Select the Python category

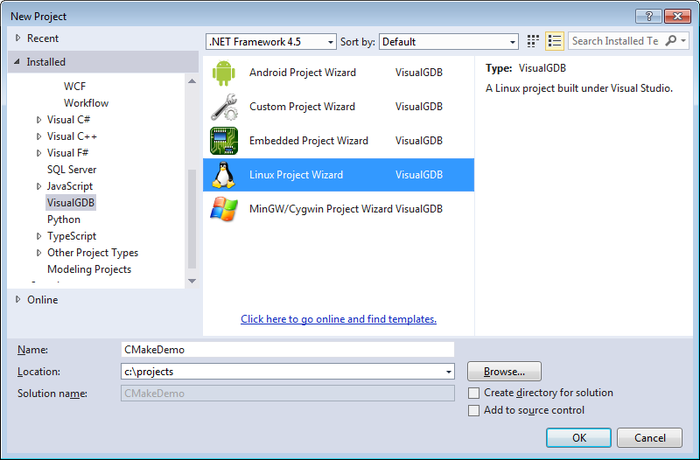click(64, 220)
